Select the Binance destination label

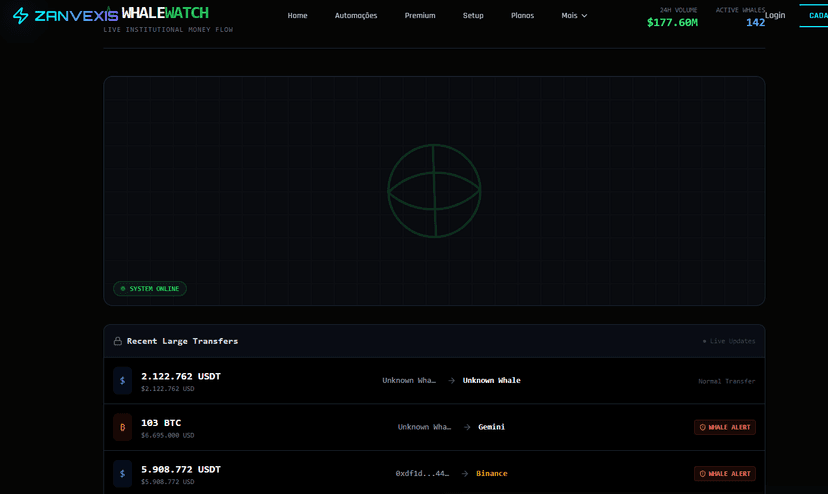(x=491, y=473)
